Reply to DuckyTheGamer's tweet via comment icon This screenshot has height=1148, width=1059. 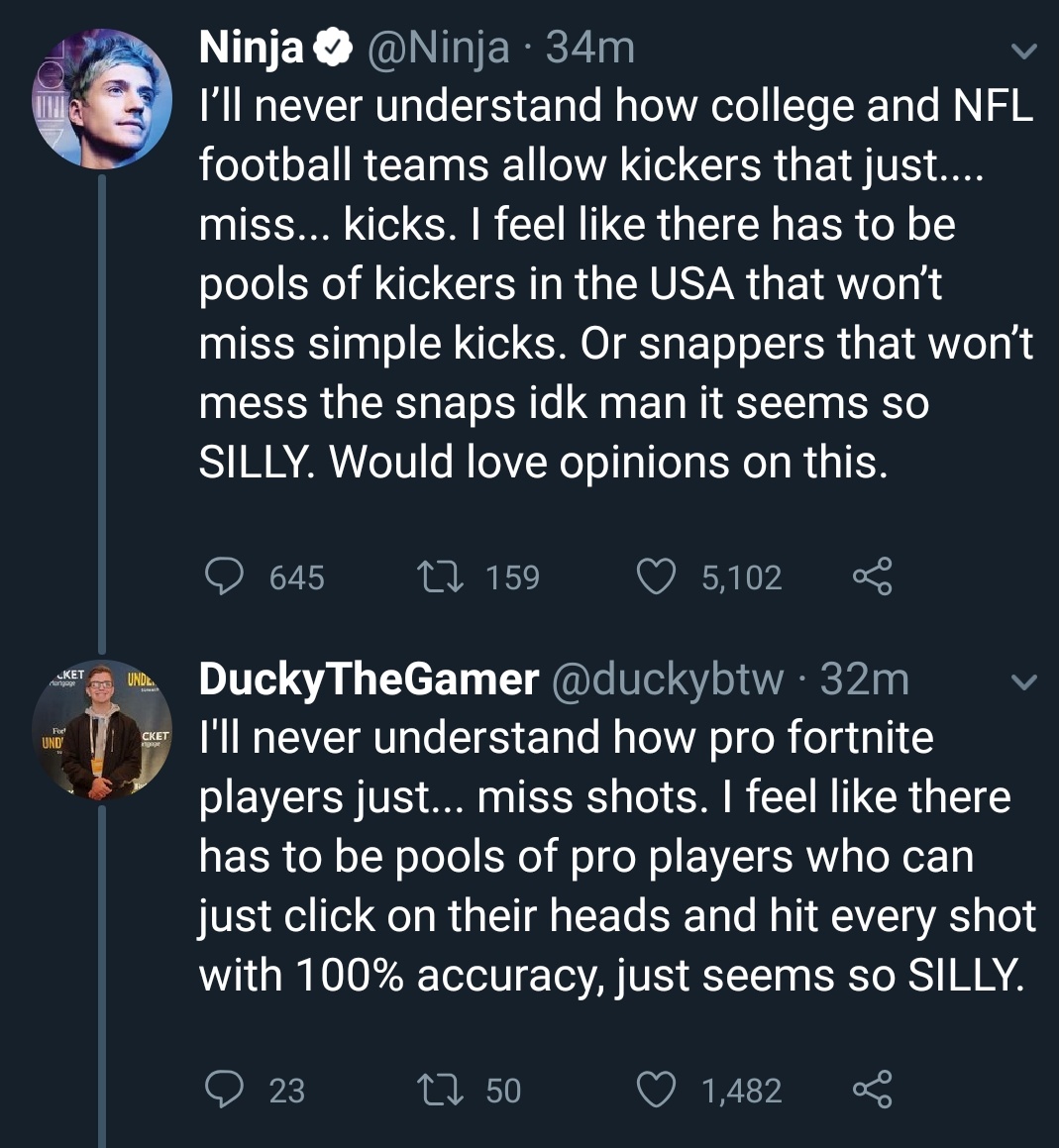[x=224, y=1090]
